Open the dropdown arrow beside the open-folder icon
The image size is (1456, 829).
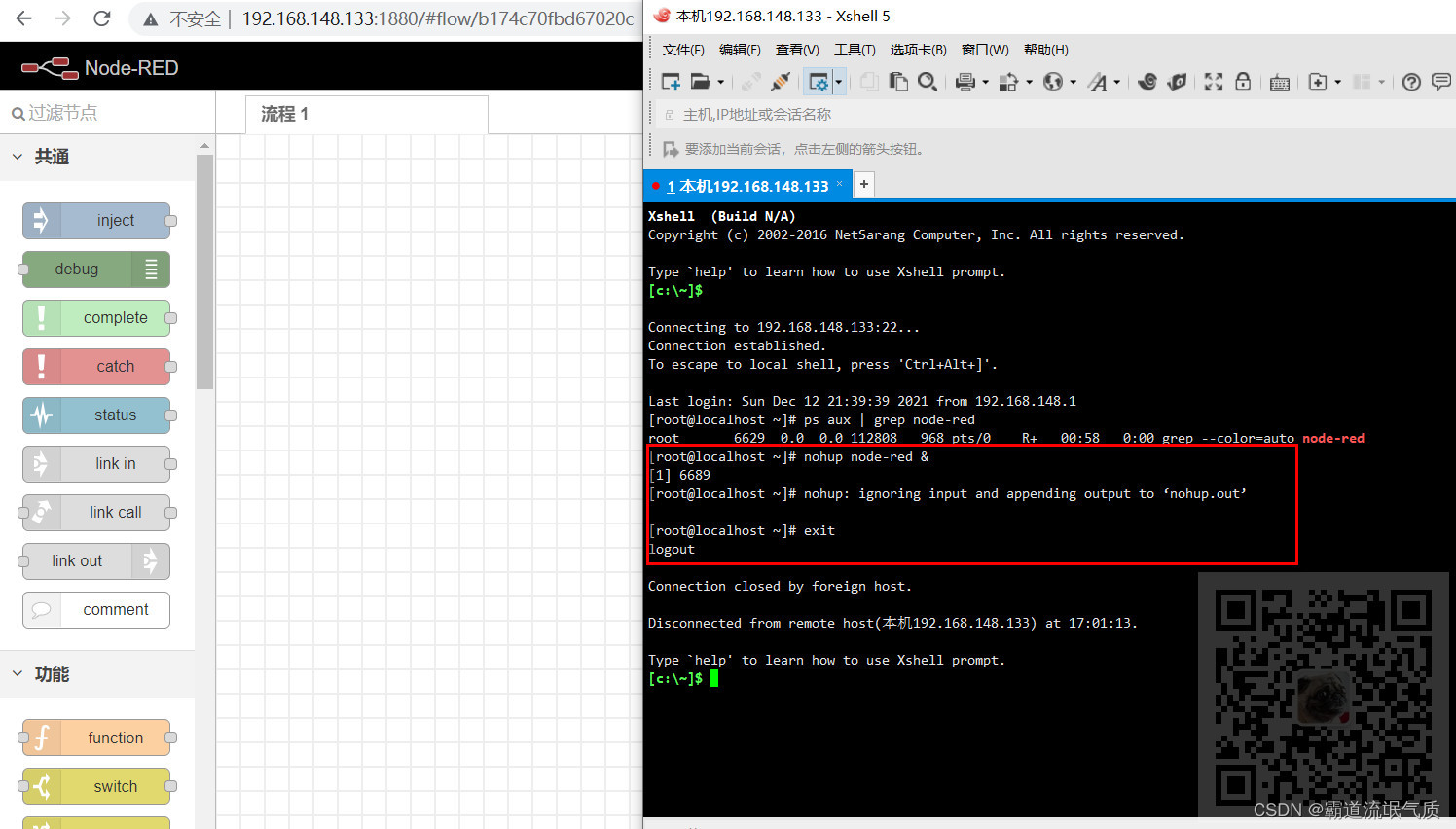coord(720,82)
